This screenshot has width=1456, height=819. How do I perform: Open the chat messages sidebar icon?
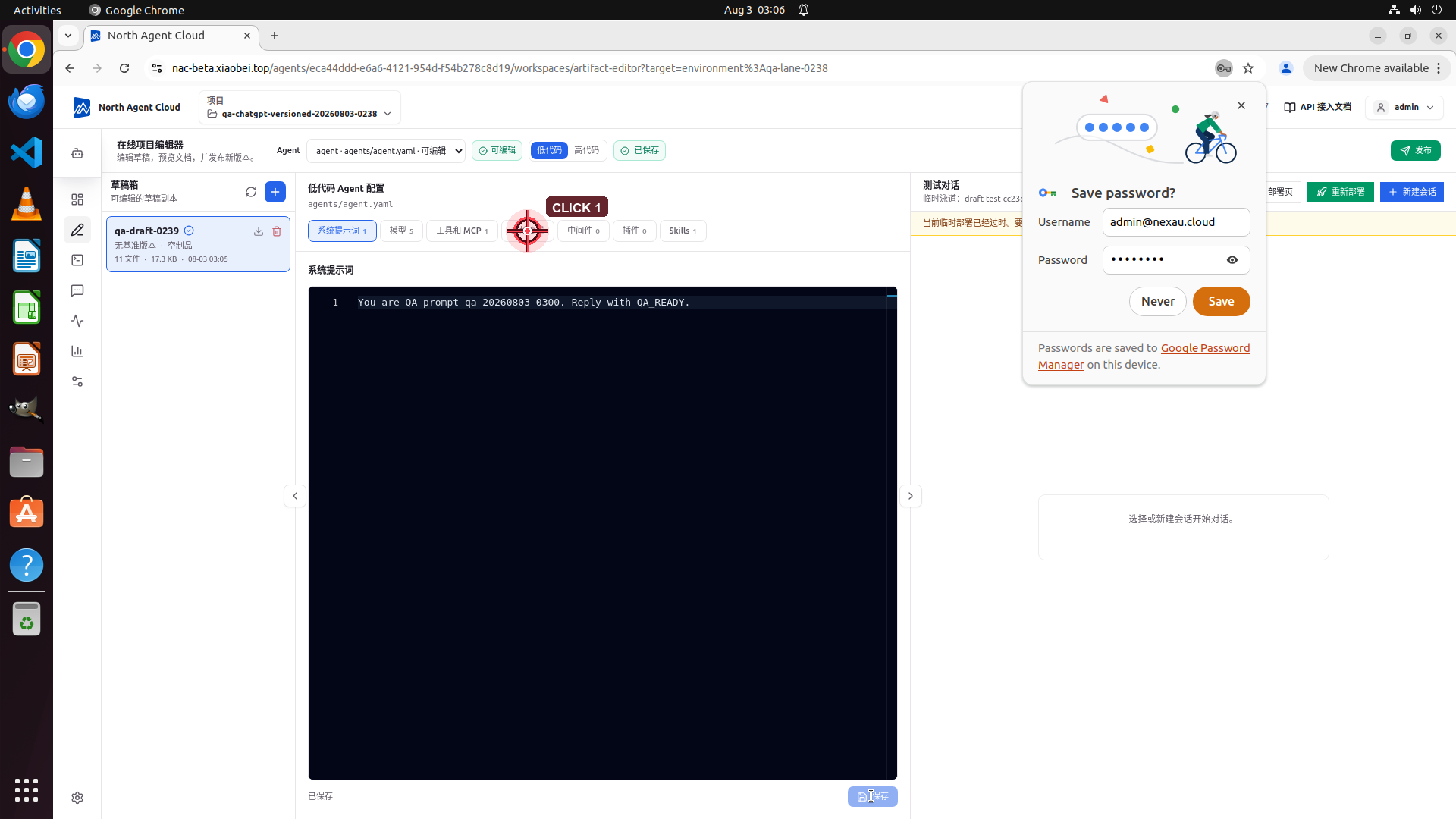point(77,290)
